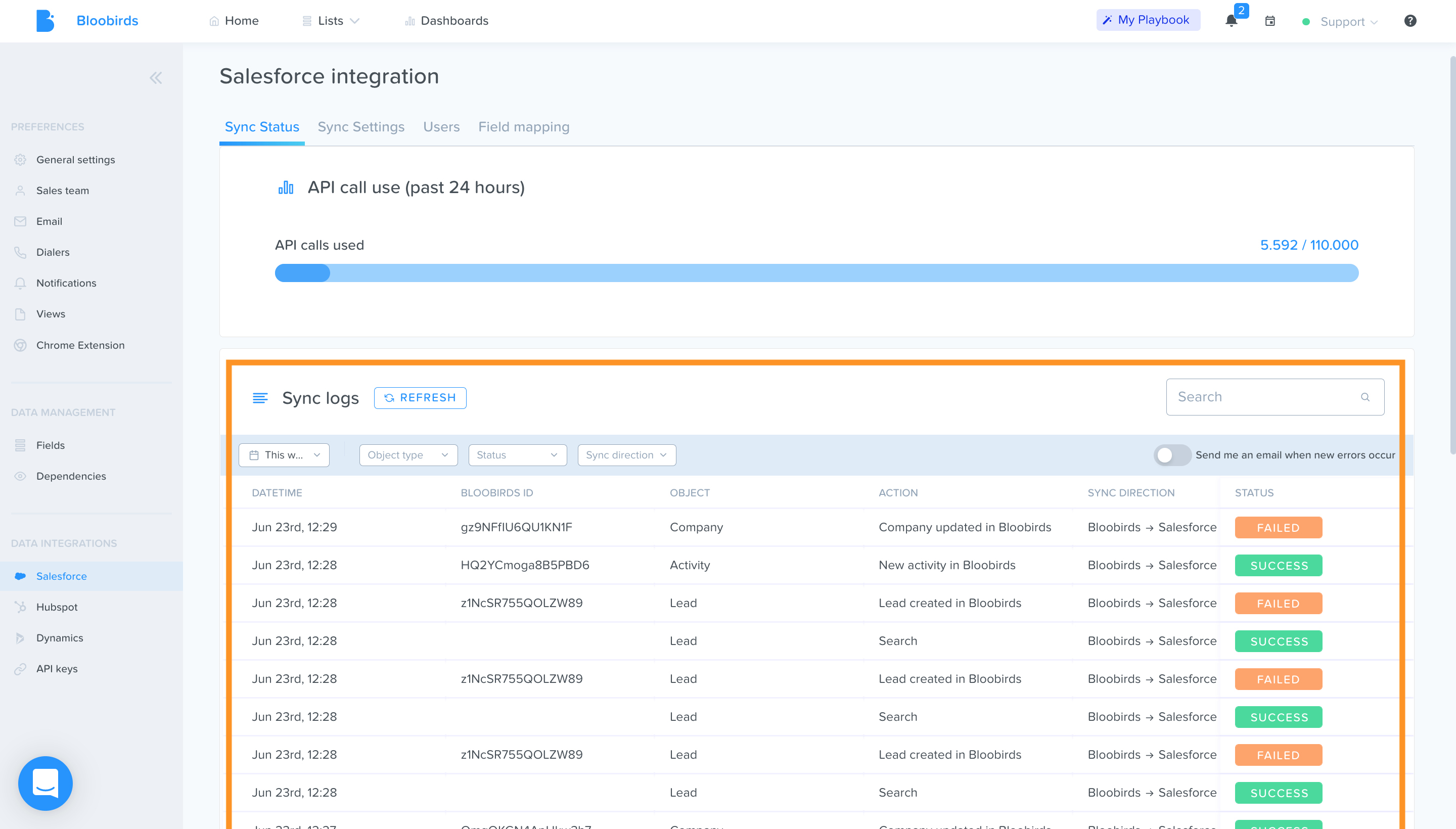The width and height of the screenshot is (1456, 829).
Task: Click the sync logs Search field
Action: 1275,397
